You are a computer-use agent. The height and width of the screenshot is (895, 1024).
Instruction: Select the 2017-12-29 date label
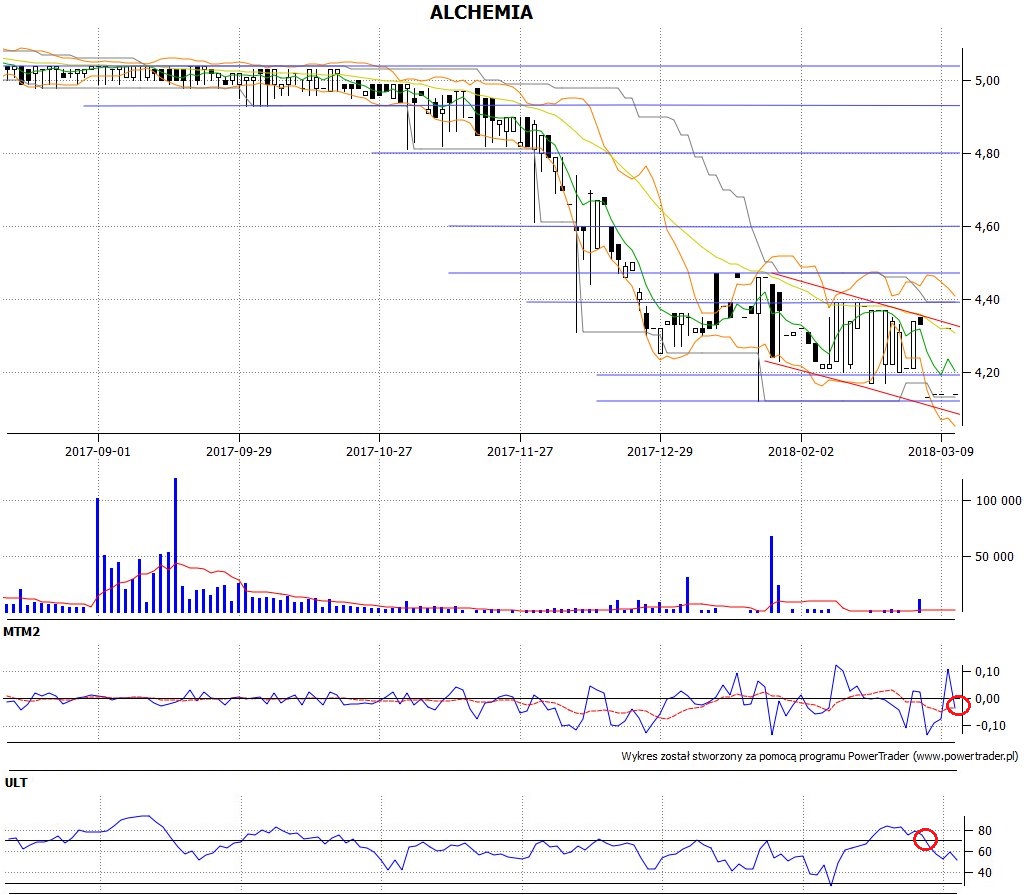tap(660, 451)
